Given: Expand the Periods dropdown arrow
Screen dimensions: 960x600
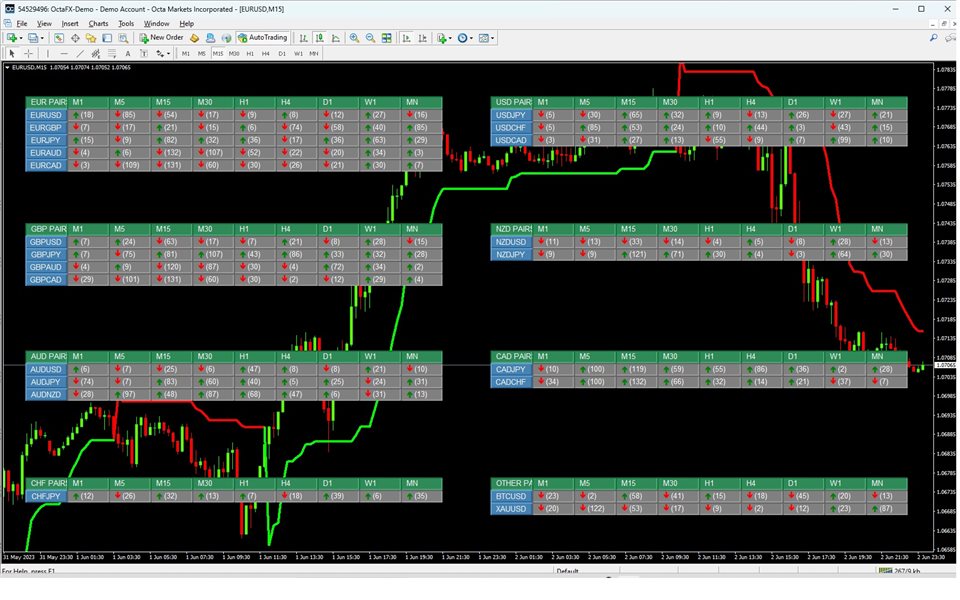Looking at the screenshot, I should [471, 38].
